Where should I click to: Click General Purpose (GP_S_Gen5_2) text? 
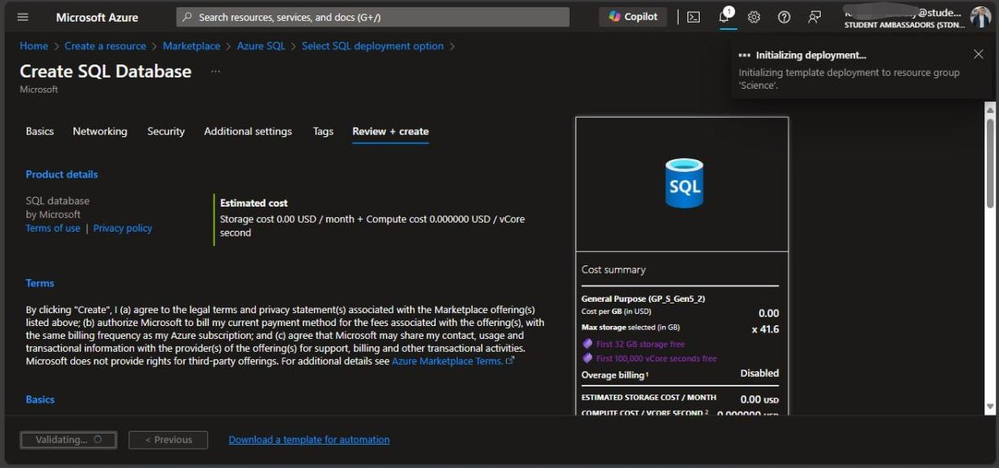click(643, 298)
